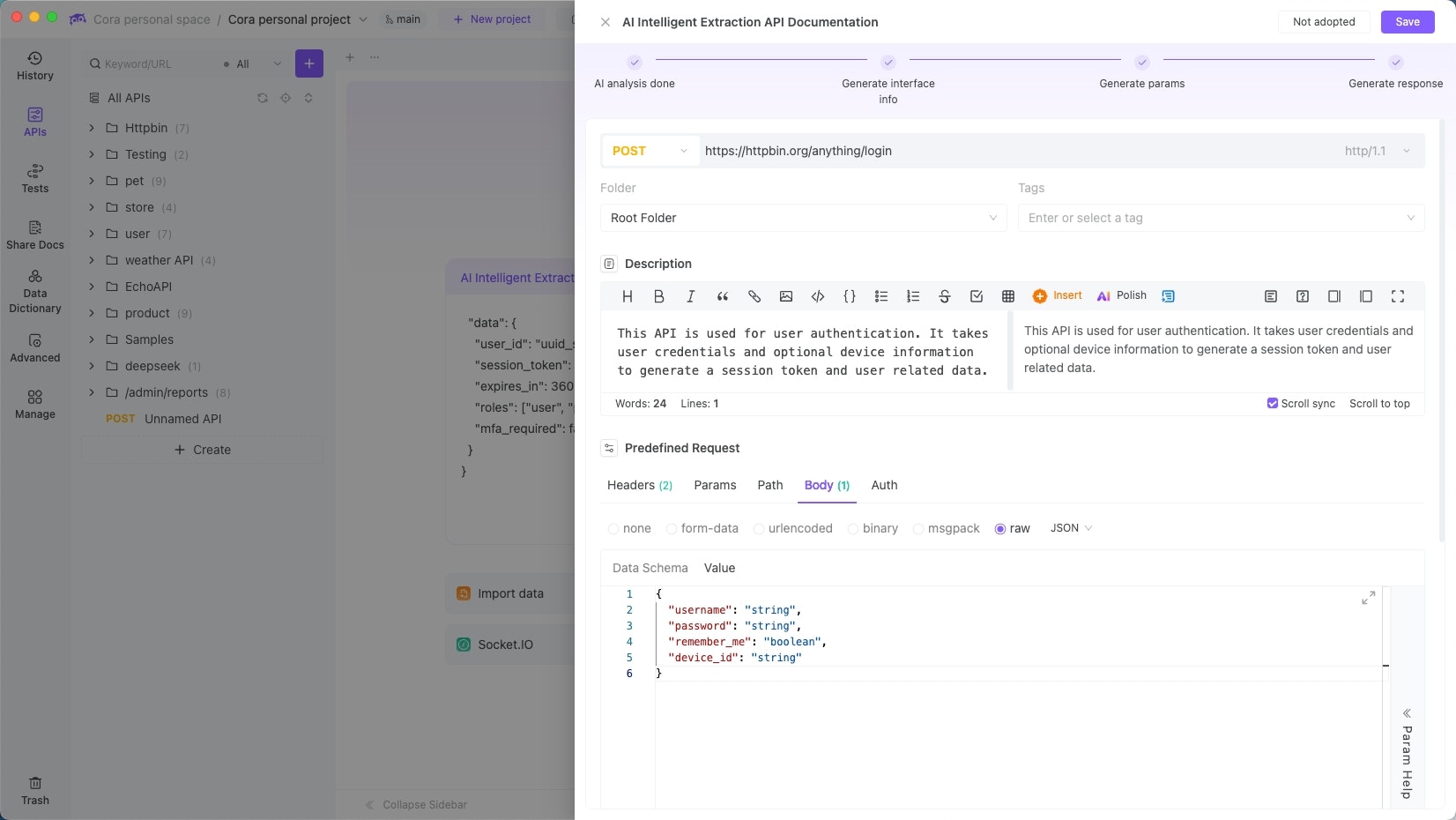Image resolution: width=1456 pixels, height=820 pixels.
Task: Open the POST method dropdown
Action: [x=650, y=151]
